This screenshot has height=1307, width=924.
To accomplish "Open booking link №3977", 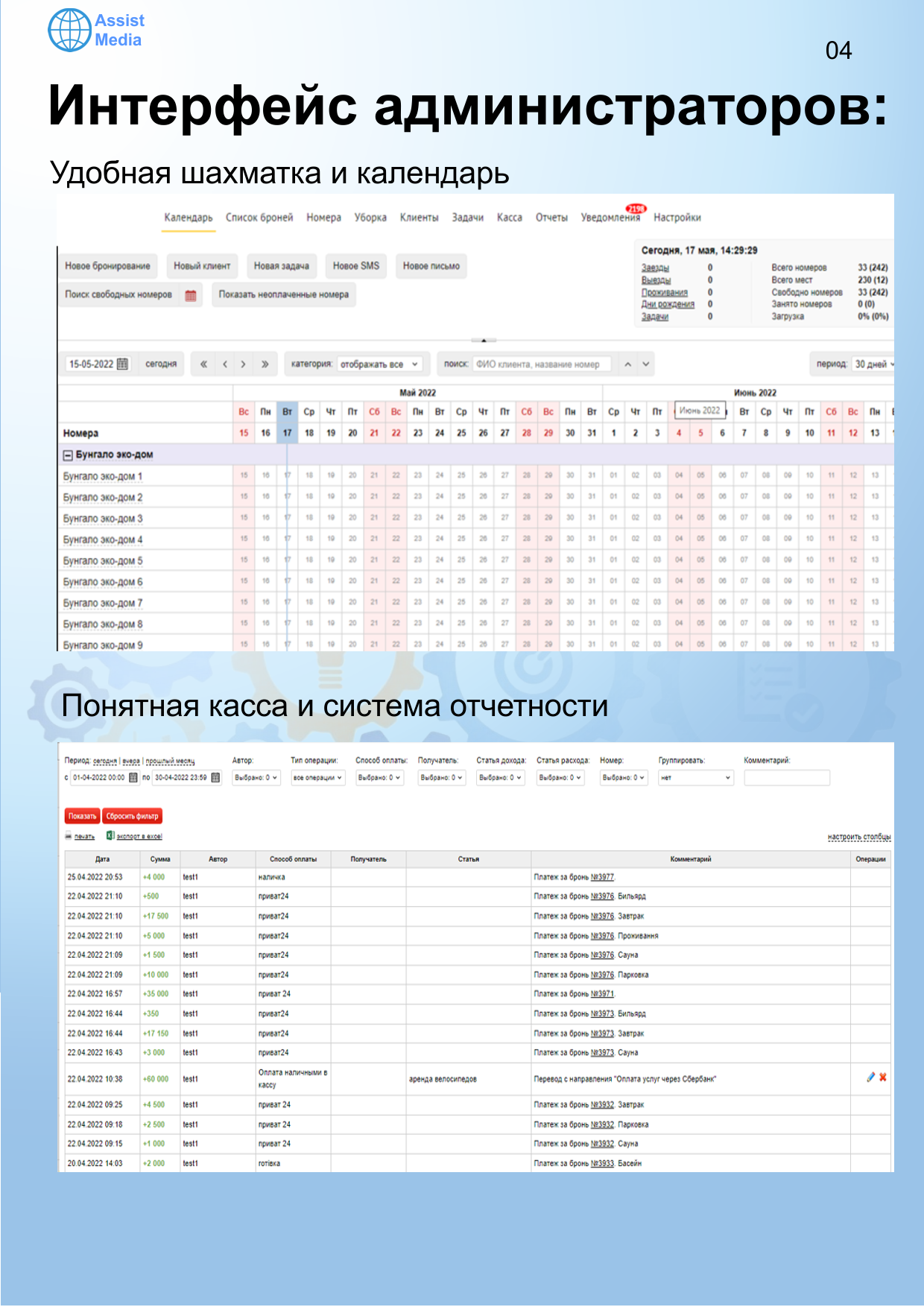I will tap(602, 878).
